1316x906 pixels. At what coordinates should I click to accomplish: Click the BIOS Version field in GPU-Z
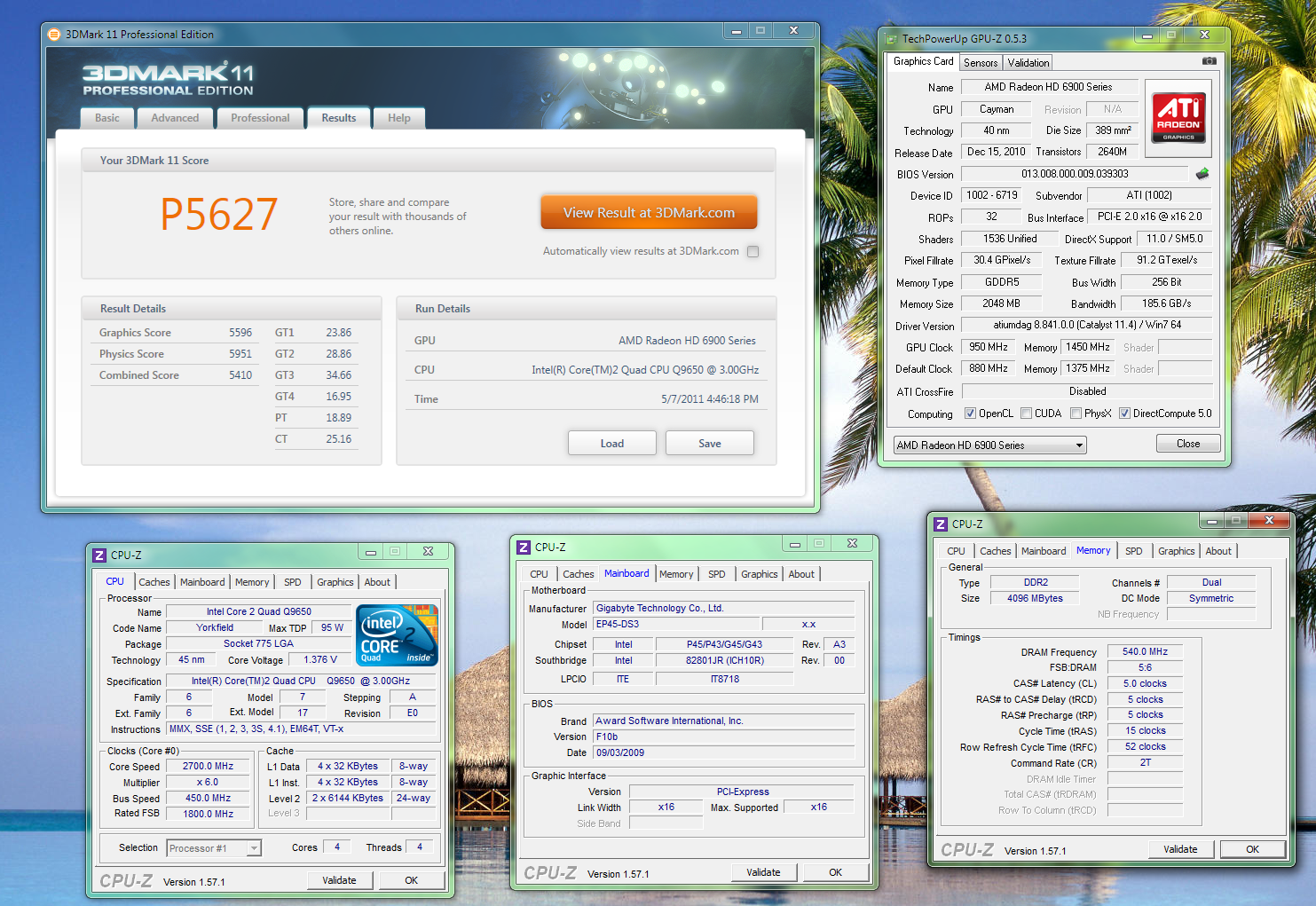[1075, 174]
